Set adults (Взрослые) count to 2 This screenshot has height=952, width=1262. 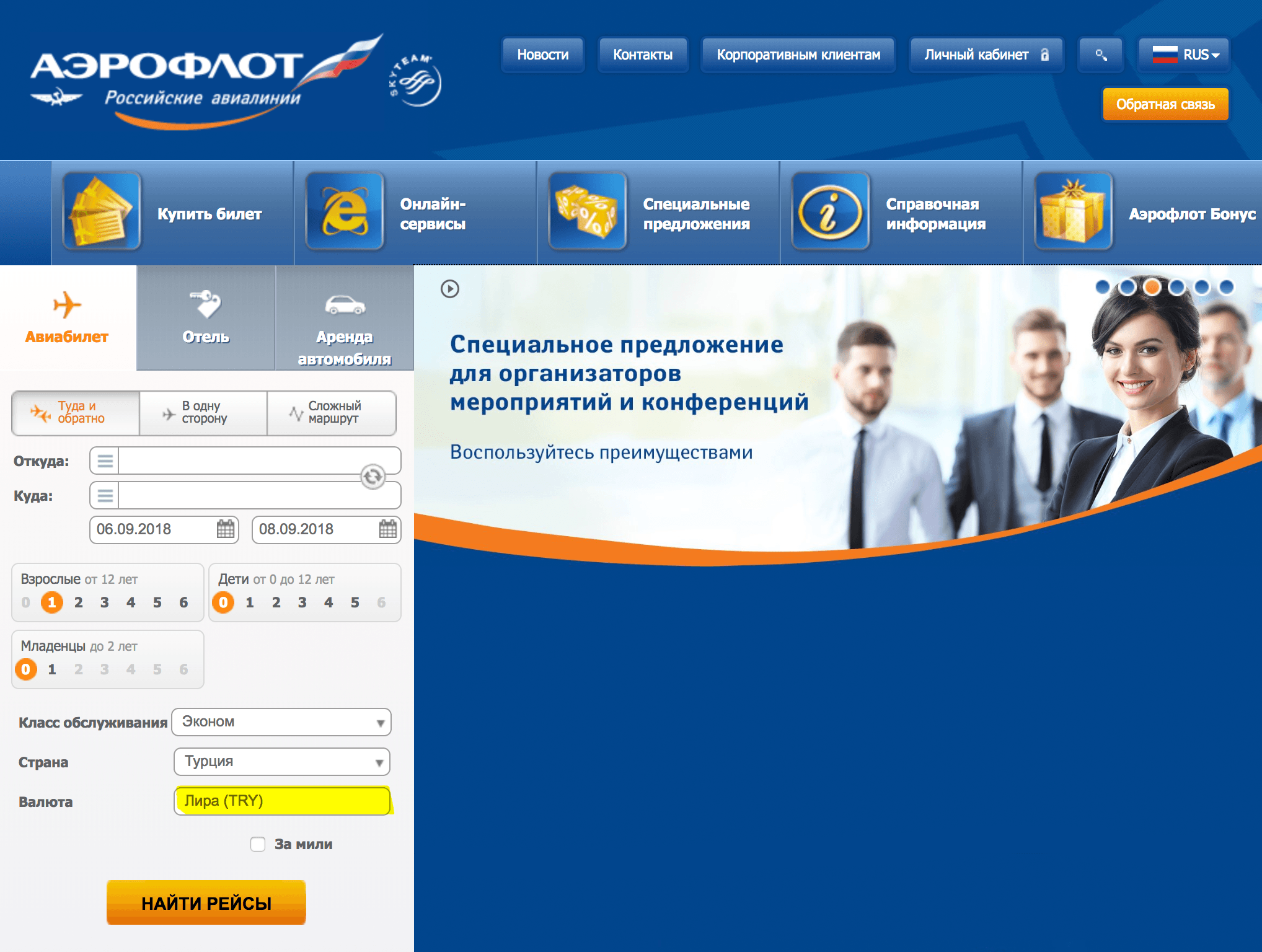79,602
